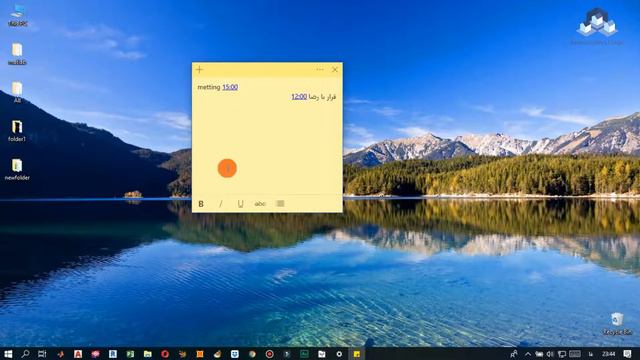Image resolution: width=640 pixels, height=360 pixels.
Task: Show hidden system tray icons
Action: pyautogui.click(x=528, y=354)
